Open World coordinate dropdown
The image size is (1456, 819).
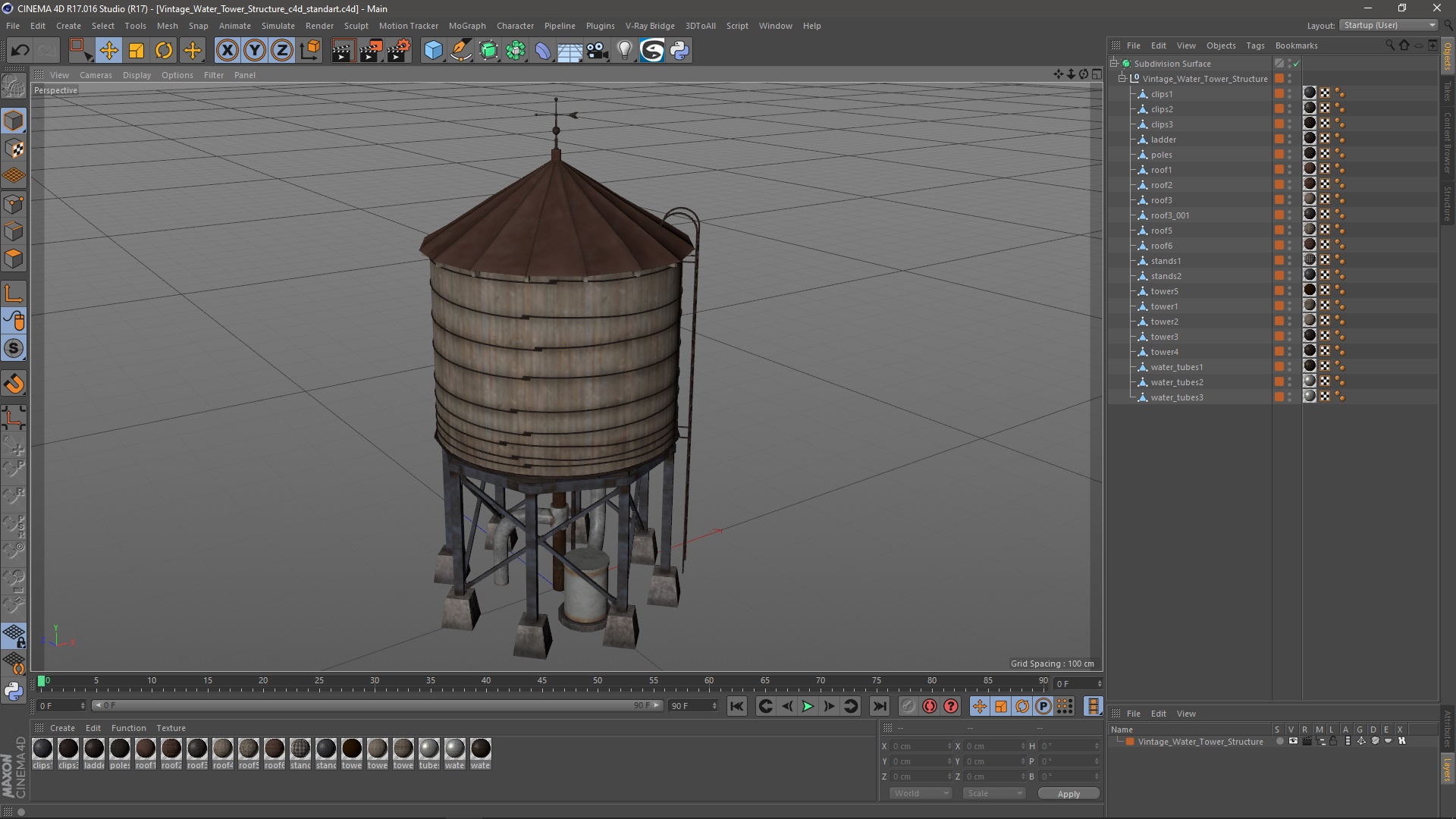(921, 793)
